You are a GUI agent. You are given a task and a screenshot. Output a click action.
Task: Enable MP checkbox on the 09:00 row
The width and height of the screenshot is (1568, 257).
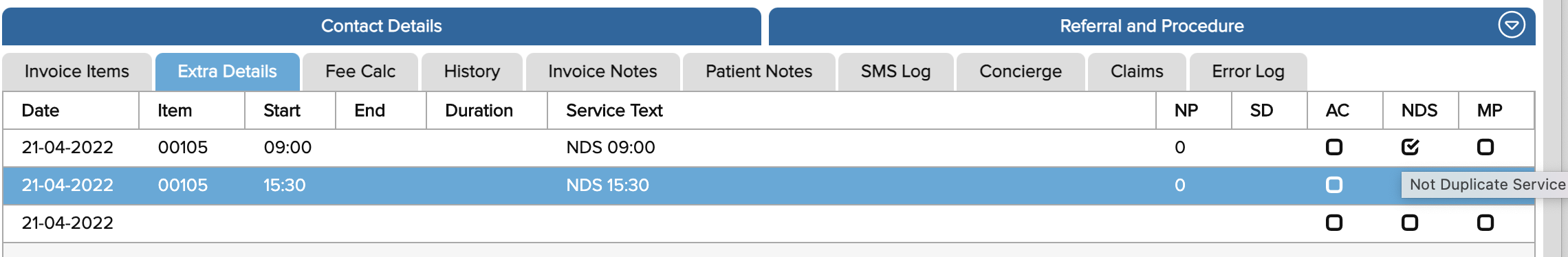click(x=1485, y=147)
